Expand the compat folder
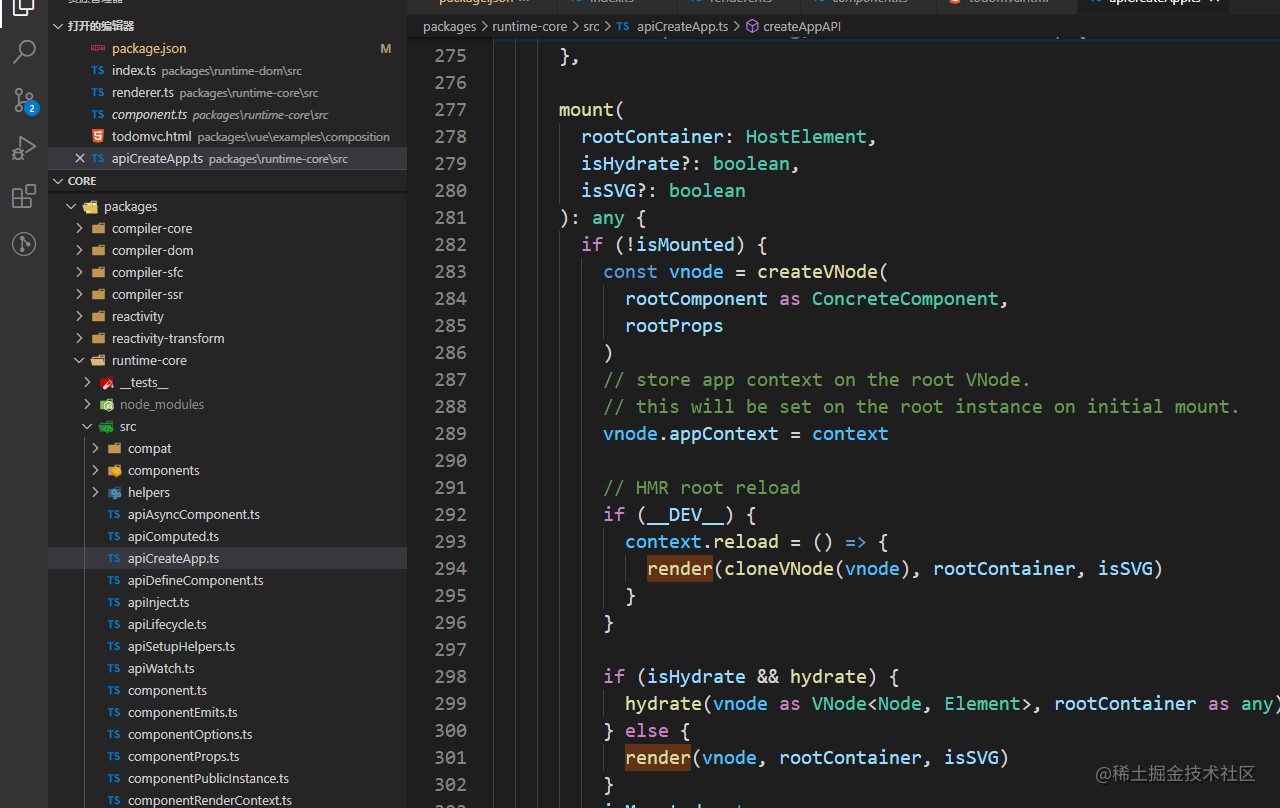Viewport: 1280px width, 808px height. pos(95,448)
